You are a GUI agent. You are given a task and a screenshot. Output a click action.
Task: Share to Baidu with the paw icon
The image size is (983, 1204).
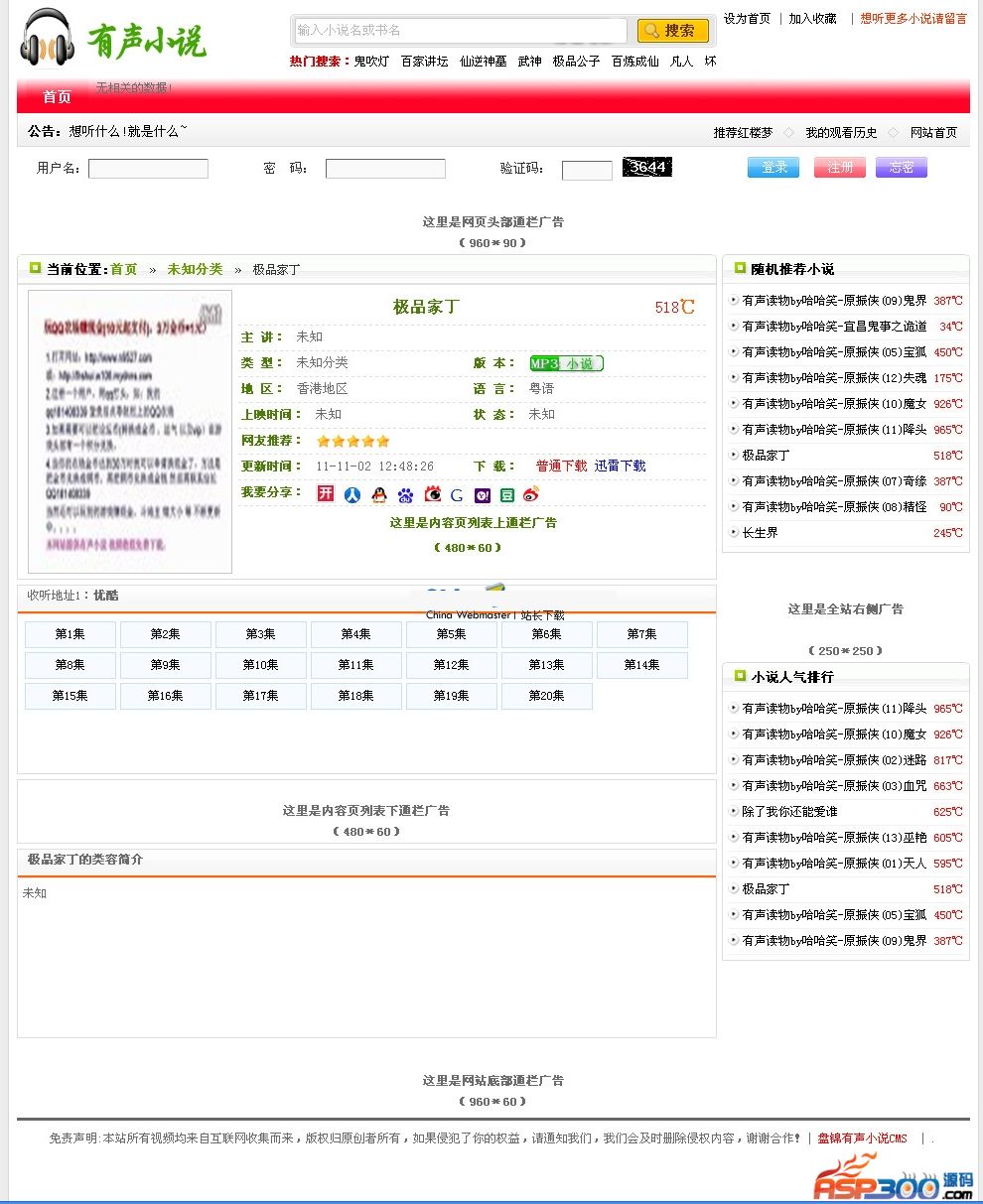(x=405, y=495)
